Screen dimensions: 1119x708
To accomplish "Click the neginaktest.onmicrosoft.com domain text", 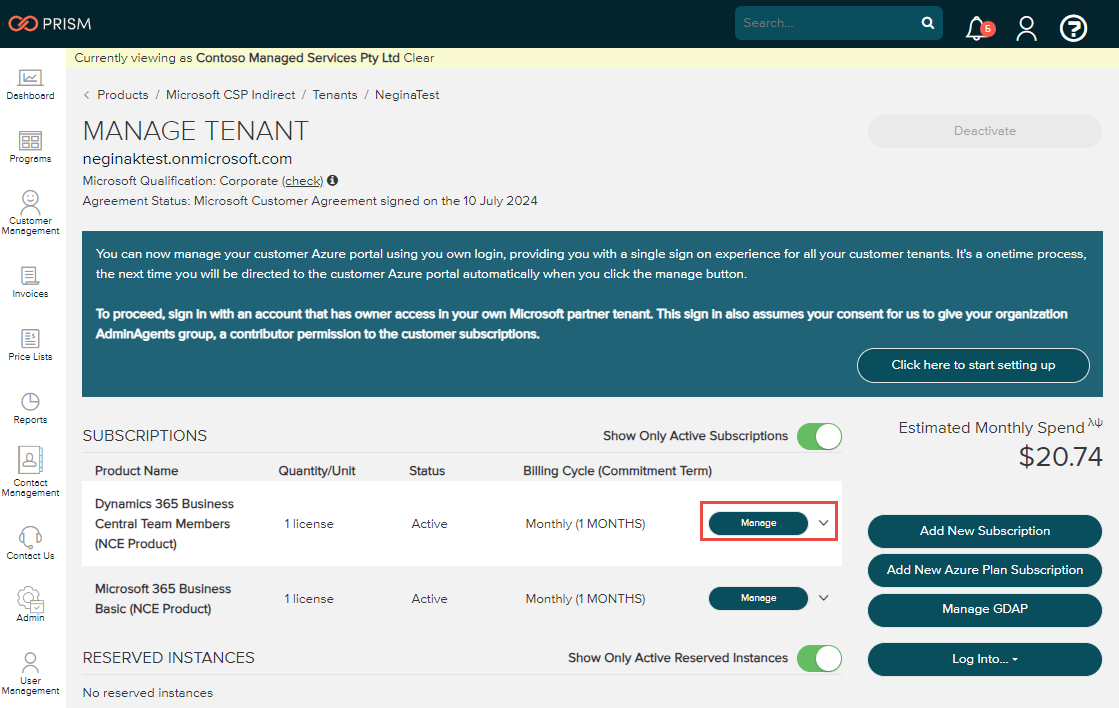I will pos(187,158).
